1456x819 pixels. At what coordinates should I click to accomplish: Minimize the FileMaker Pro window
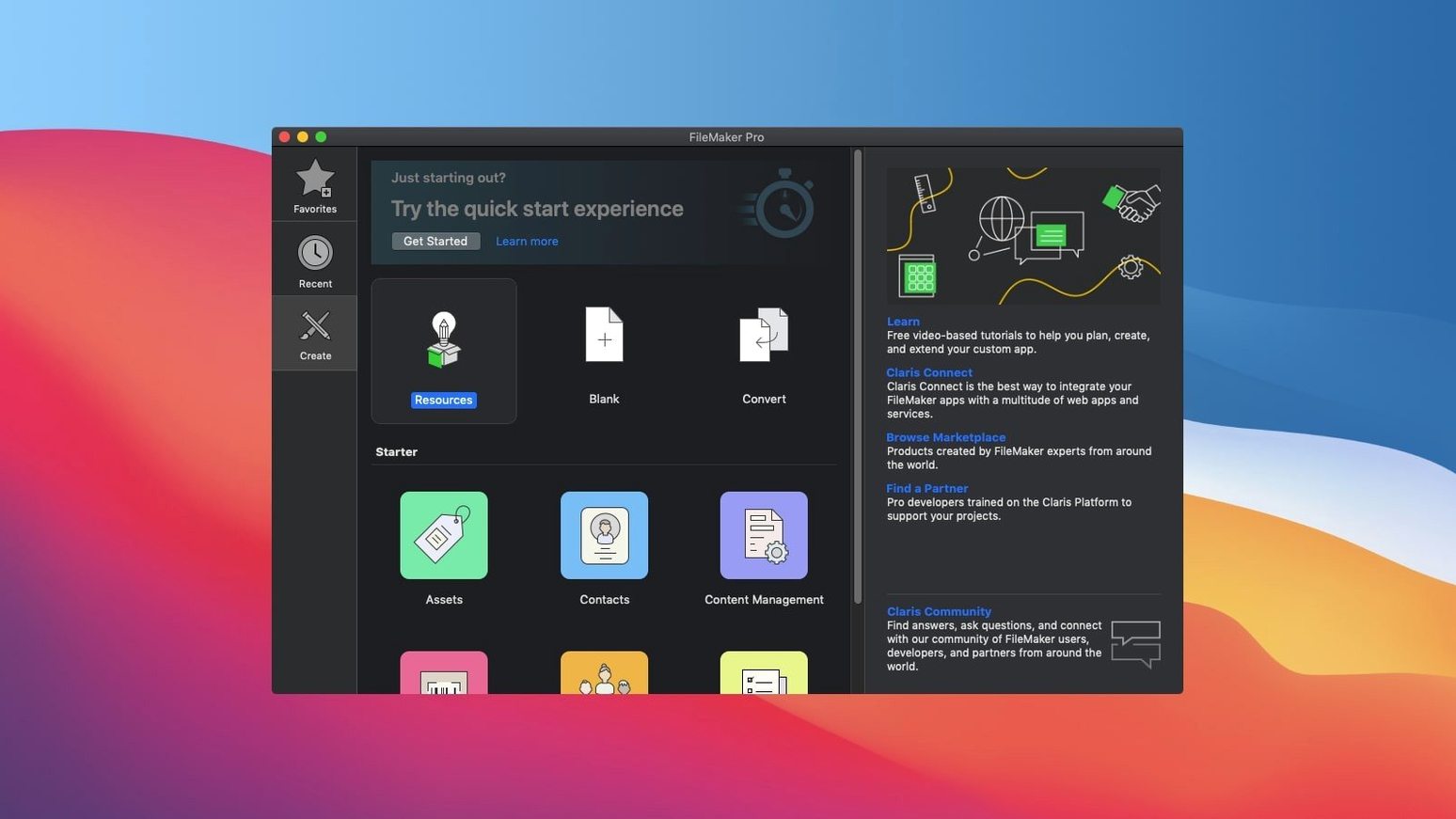(302, 137)
